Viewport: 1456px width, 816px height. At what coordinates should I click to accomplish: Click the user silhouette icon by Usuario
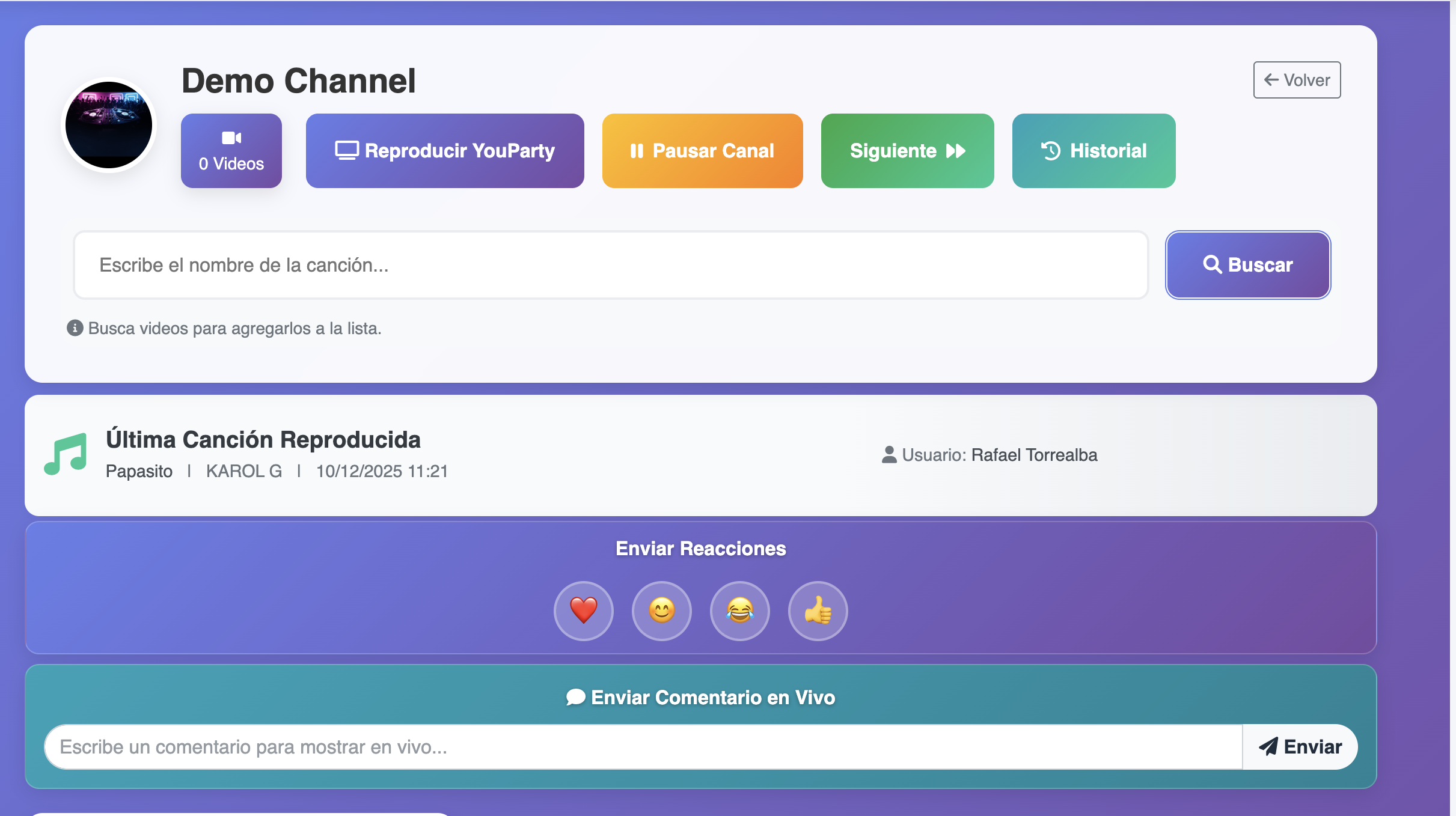click(889, 455)
